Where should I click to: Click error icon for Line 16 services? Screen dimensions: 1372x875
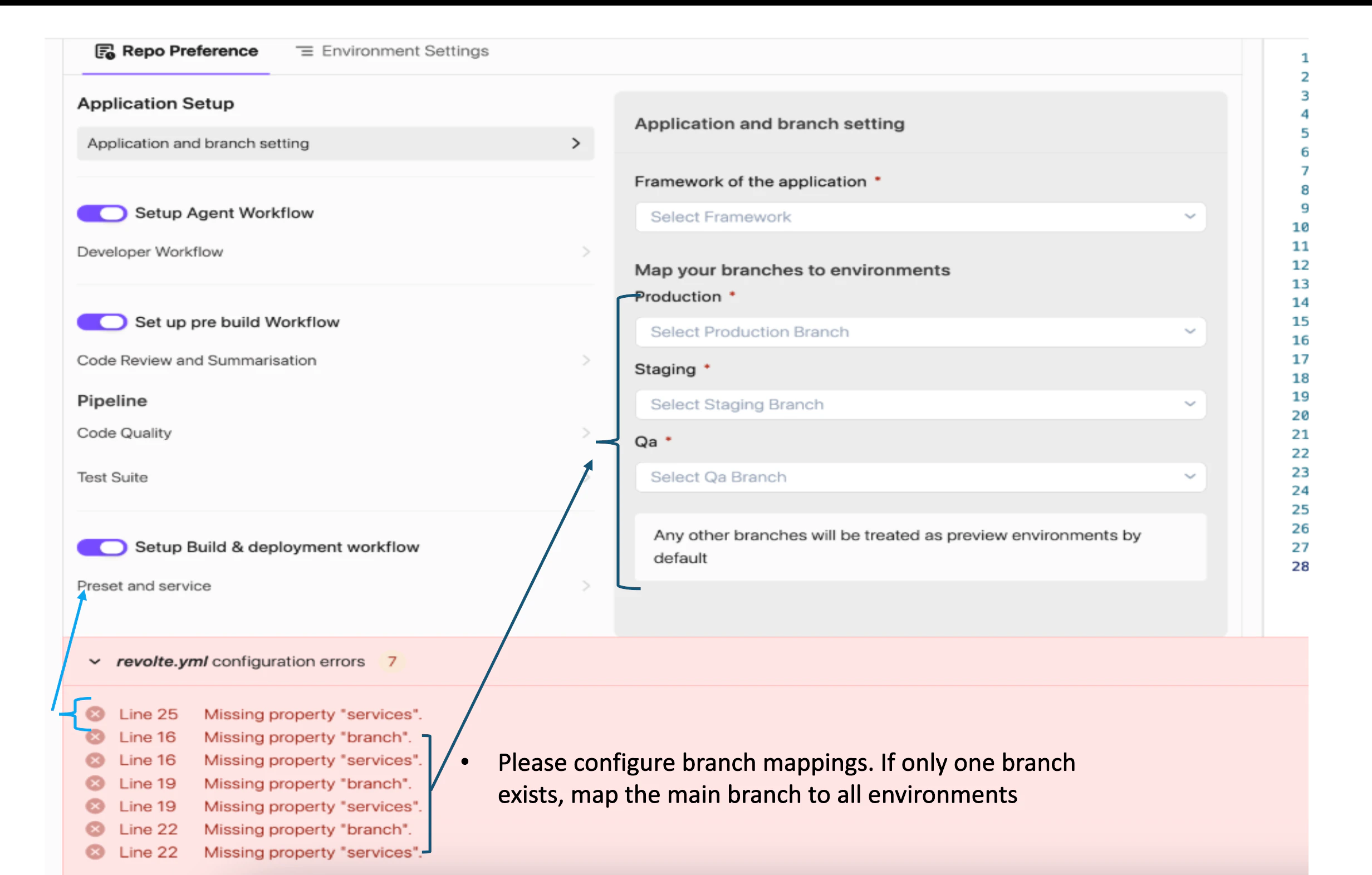click(95, 760)
